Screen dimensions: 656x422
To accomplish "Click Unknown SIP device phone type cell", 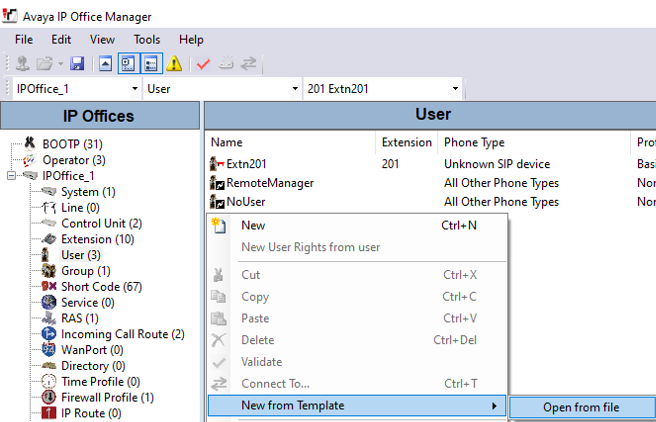I will 497,164.
